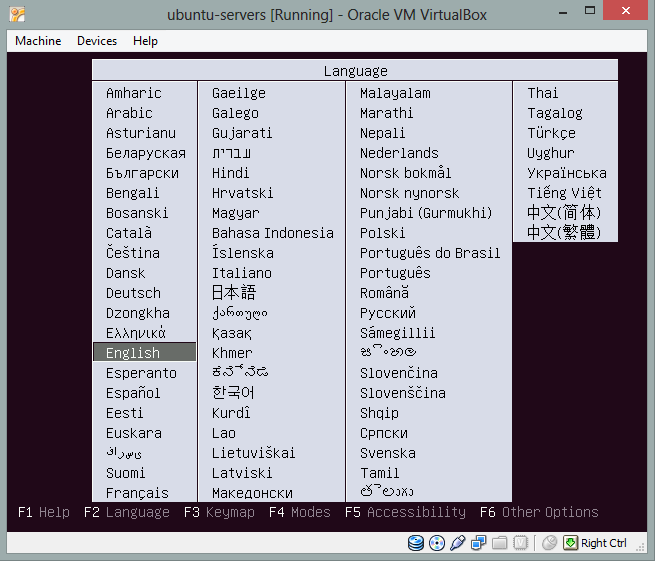The image size is (655, 561).
Task: Select the F2 Language option
Action: tap(127, 512)
